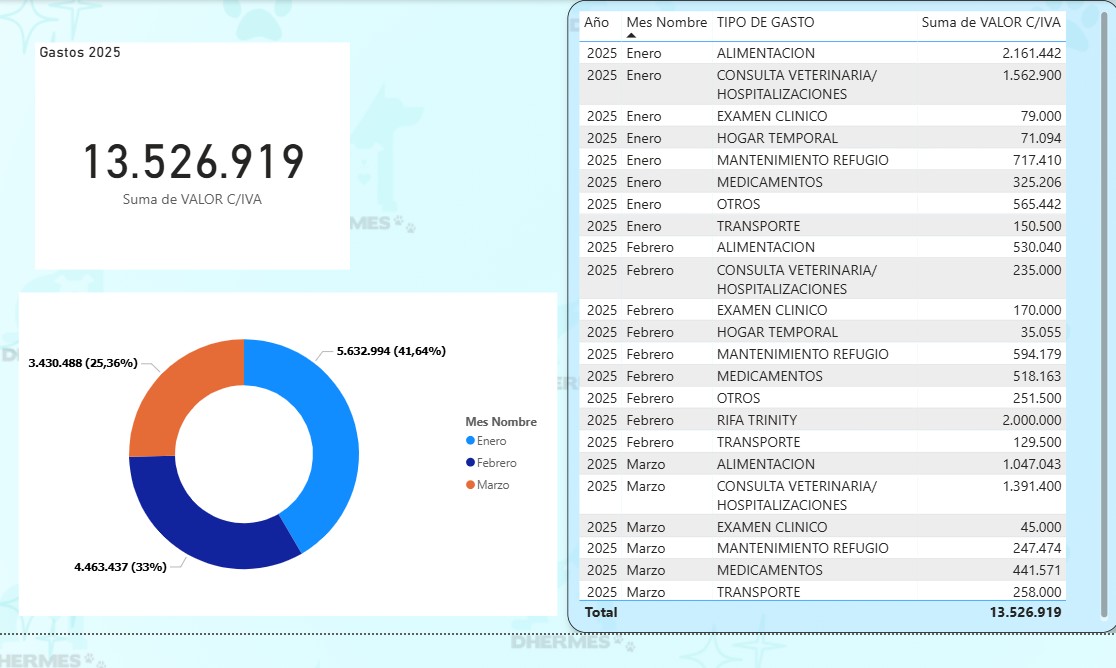Sort by the TIPO DE GASTO column header
The width and height of the screenshot is (1116, 668).
pos(765,22)
